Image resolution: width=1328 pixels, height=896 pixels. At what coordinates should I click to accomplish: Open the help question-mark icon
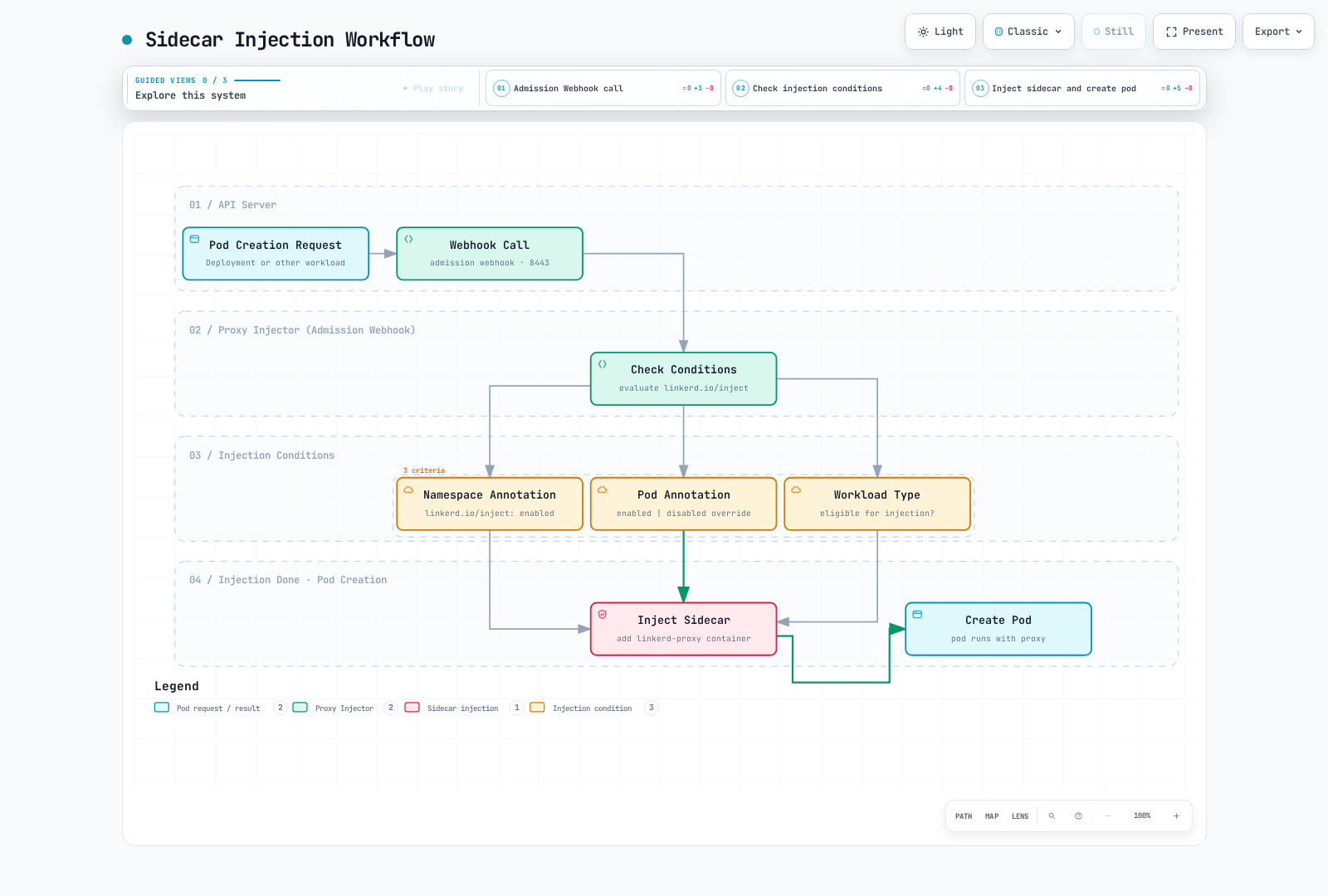tap(1078, 816)
